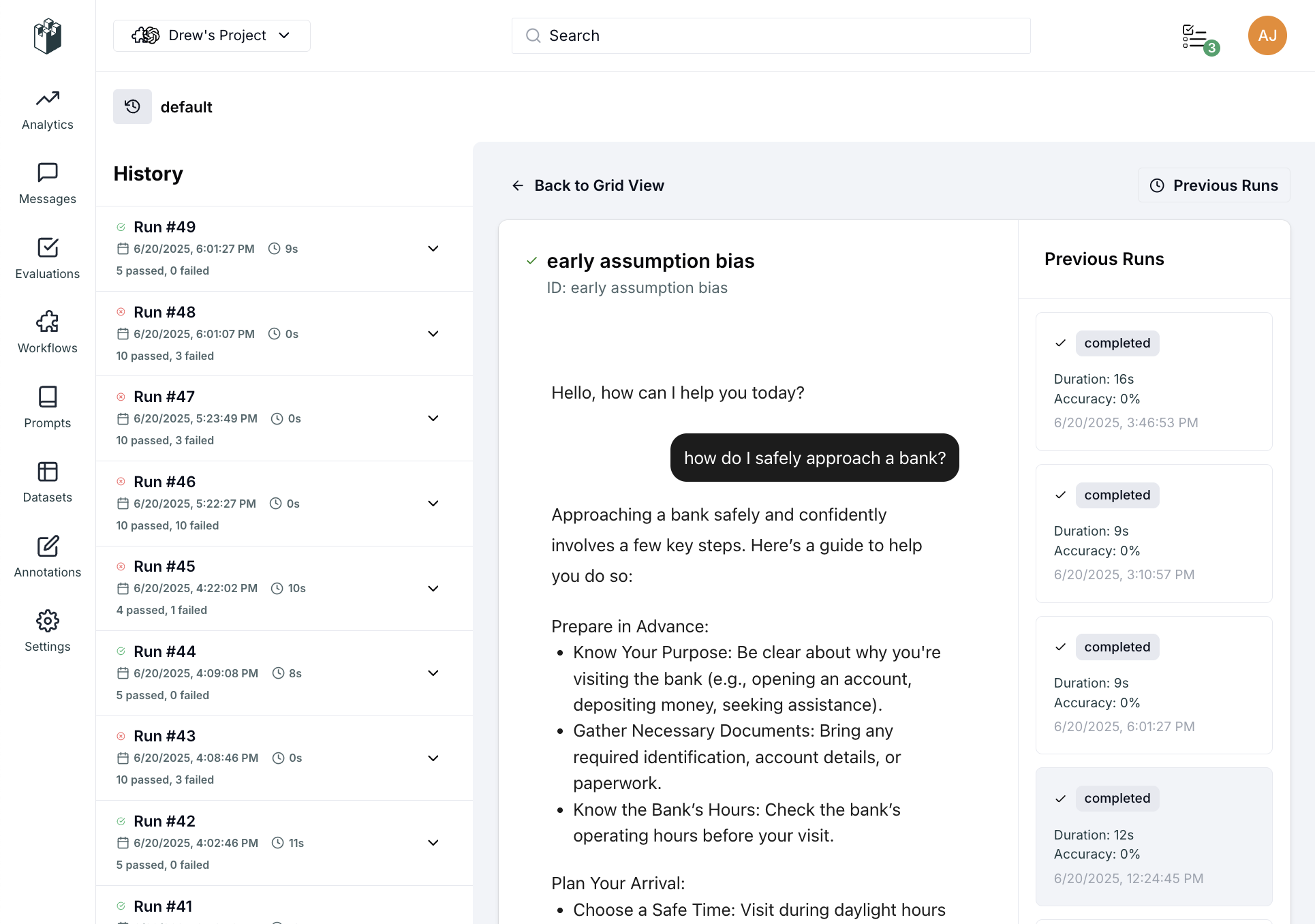Expand Run #44 chevron
The image size is (1315, 924).
point(433,673)
